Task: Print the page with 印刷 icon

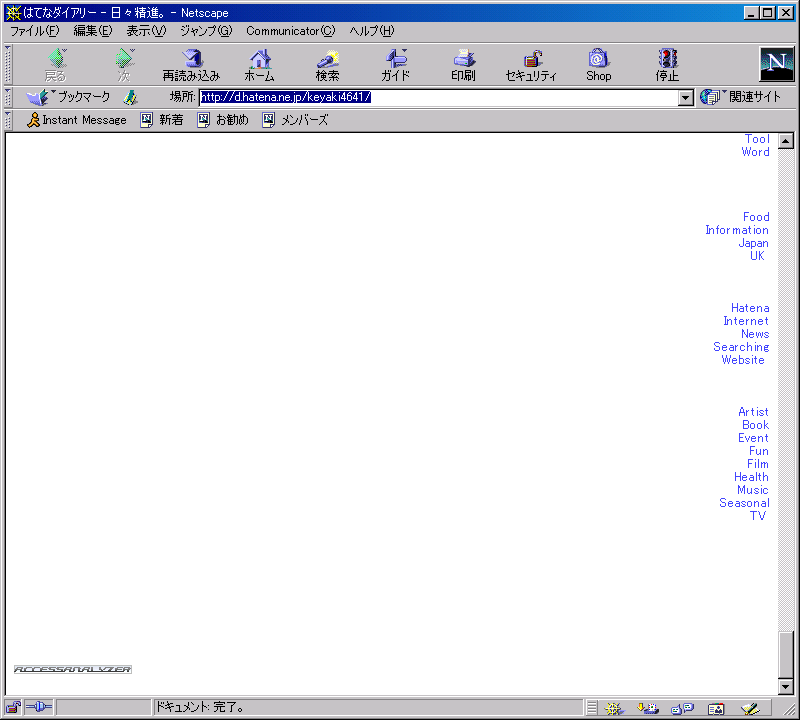Action: (x=463, y=64)
